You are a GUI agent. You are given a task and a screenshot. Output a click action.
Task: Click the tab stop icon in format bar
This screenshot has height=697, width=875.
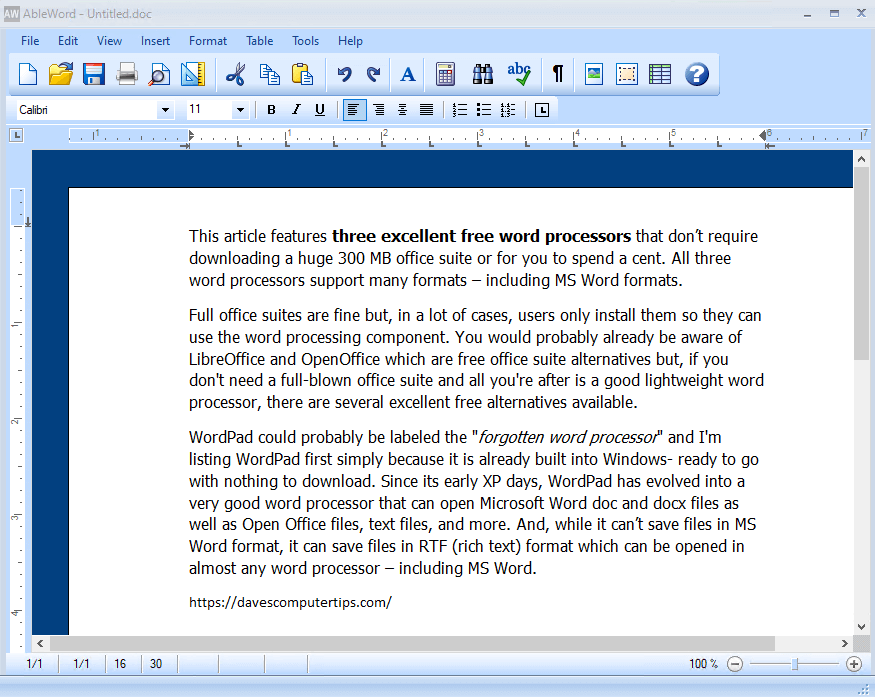(x=542, y=110)
